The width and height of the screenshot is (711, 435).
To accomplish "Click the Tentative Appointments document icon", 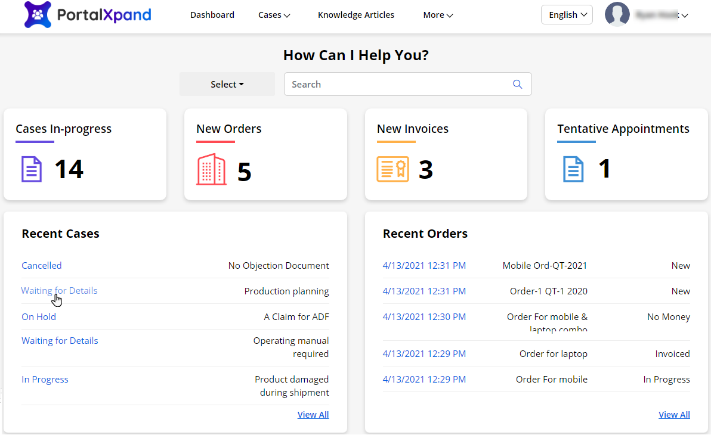I will 572,169.
